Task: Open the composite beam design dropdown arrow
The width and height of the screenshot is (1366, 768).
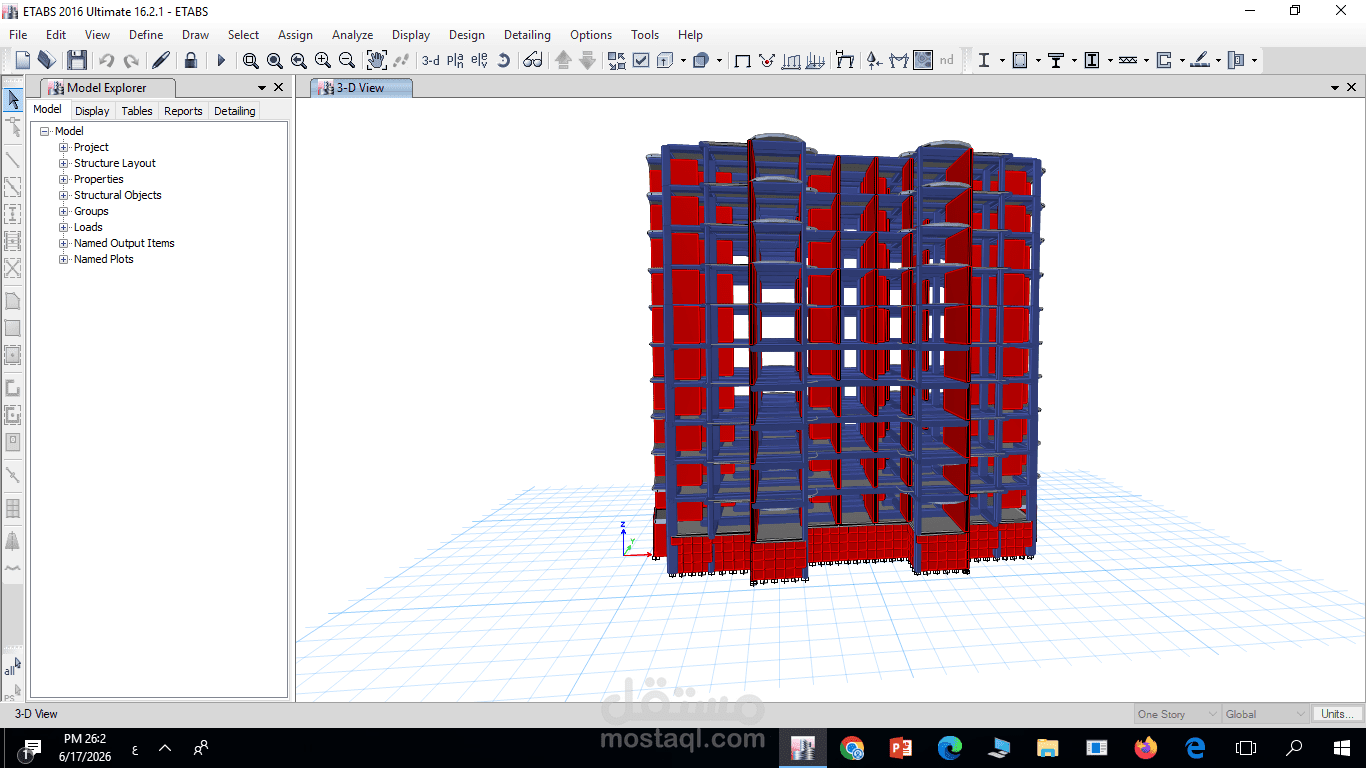Action: (x=1074, y=61)
